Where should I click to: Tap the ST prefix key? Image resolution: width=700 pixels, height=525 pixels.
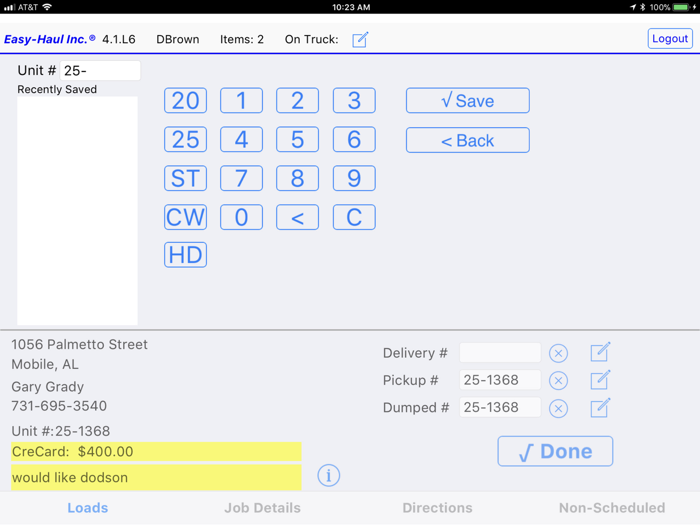point(185,178)
